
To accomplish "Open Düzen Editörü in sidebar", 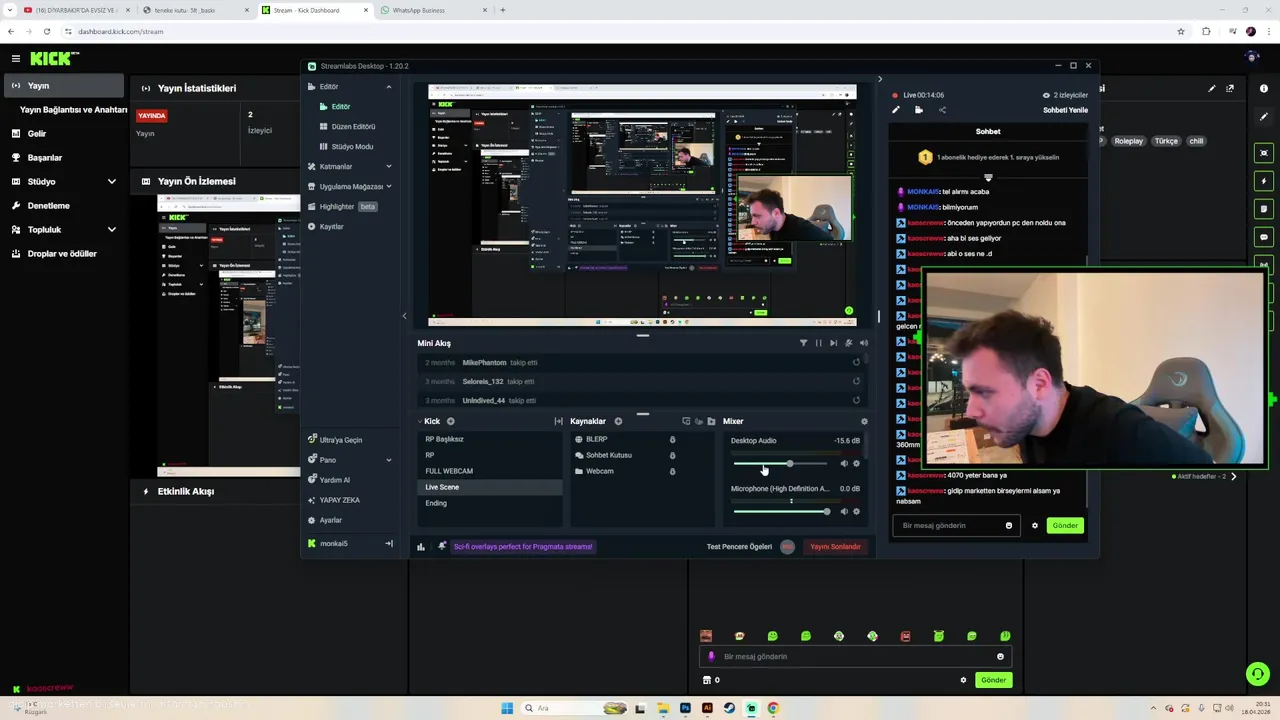I will [x=353, y=127].
